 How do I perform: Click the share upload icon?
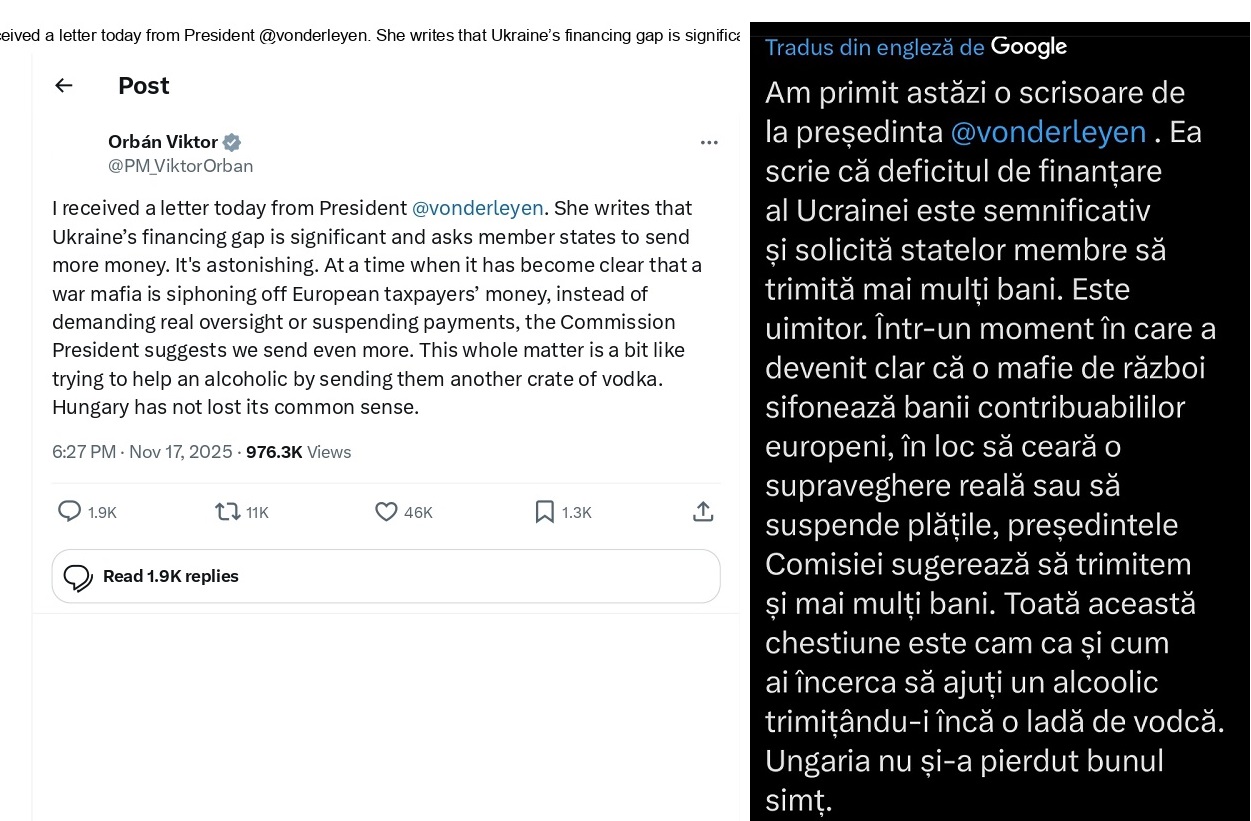[x=703, y=512]
